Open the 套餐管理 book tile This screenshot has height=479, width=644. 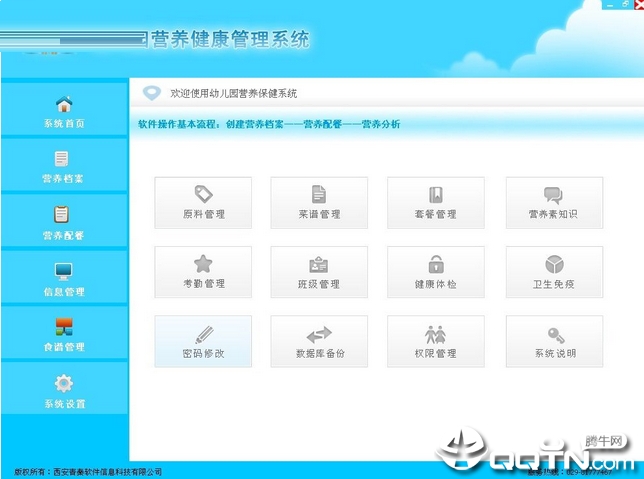(436, 203)
